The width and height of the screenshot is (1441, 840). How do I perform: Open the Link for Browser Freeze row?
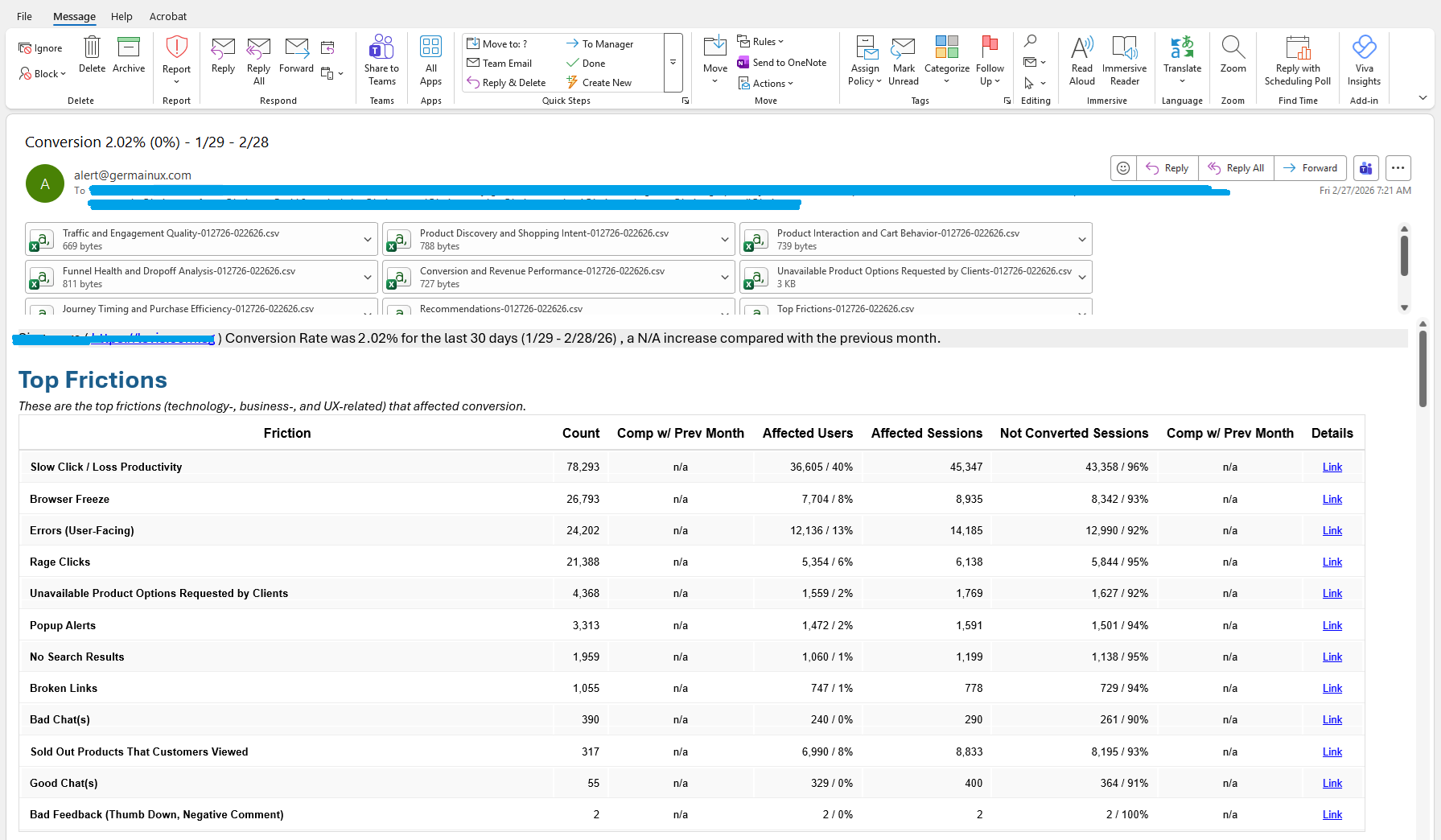(x=1332, y=499)
